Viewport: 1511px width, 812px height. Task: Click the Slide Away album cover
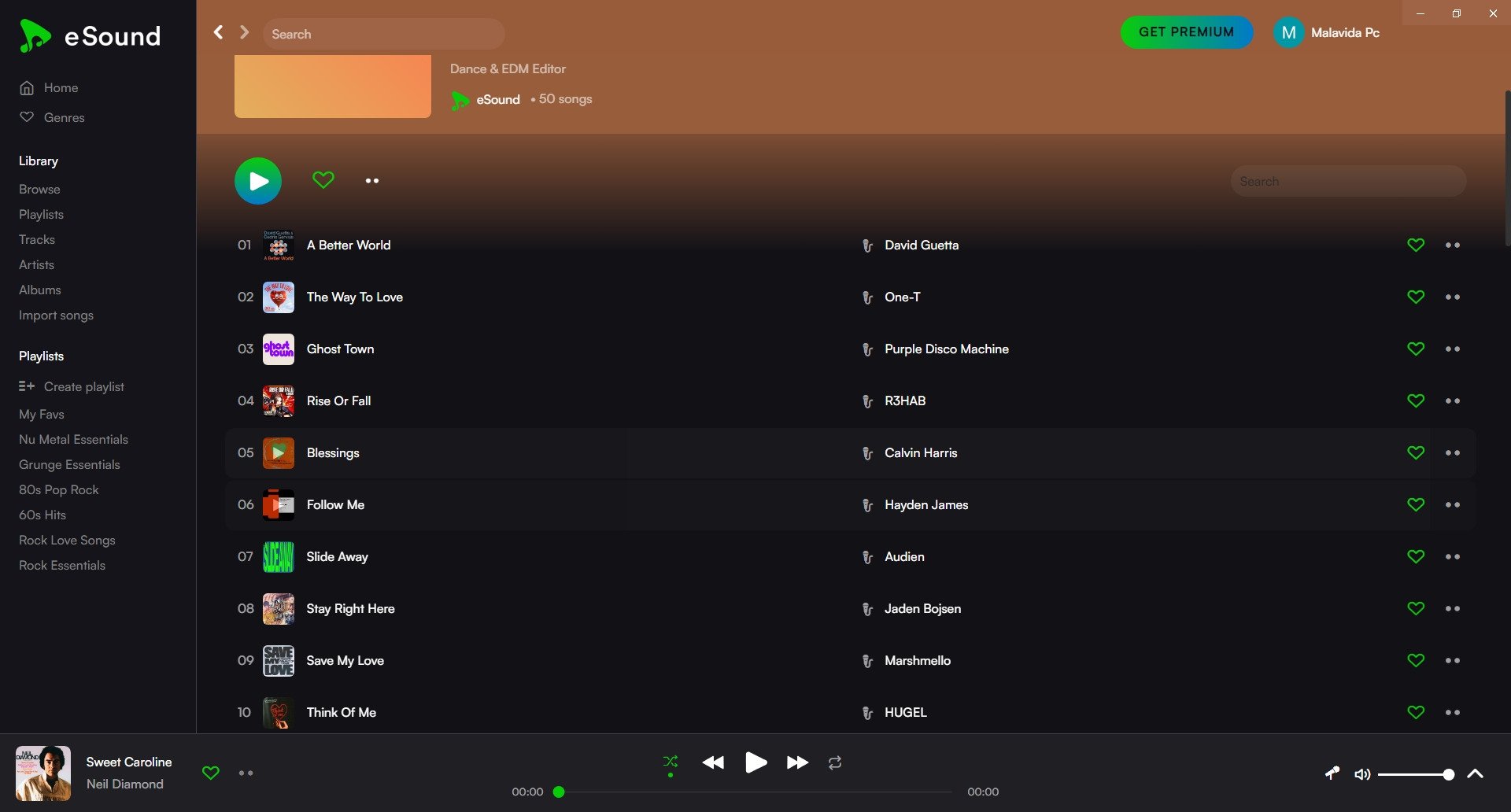click(x=279, y=556)
